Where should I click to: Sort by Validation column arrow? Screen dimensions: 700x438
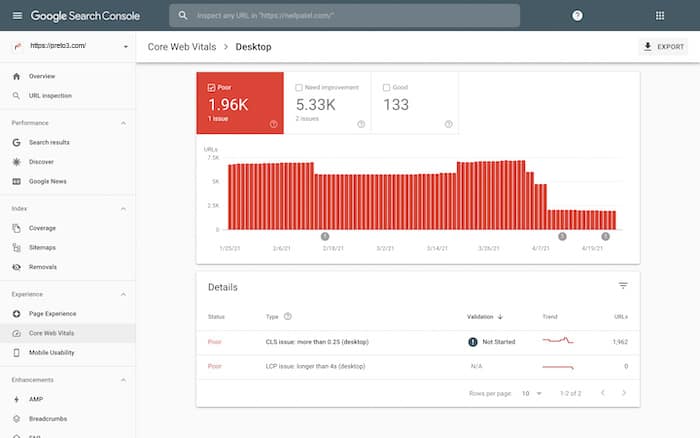point(500,317)
